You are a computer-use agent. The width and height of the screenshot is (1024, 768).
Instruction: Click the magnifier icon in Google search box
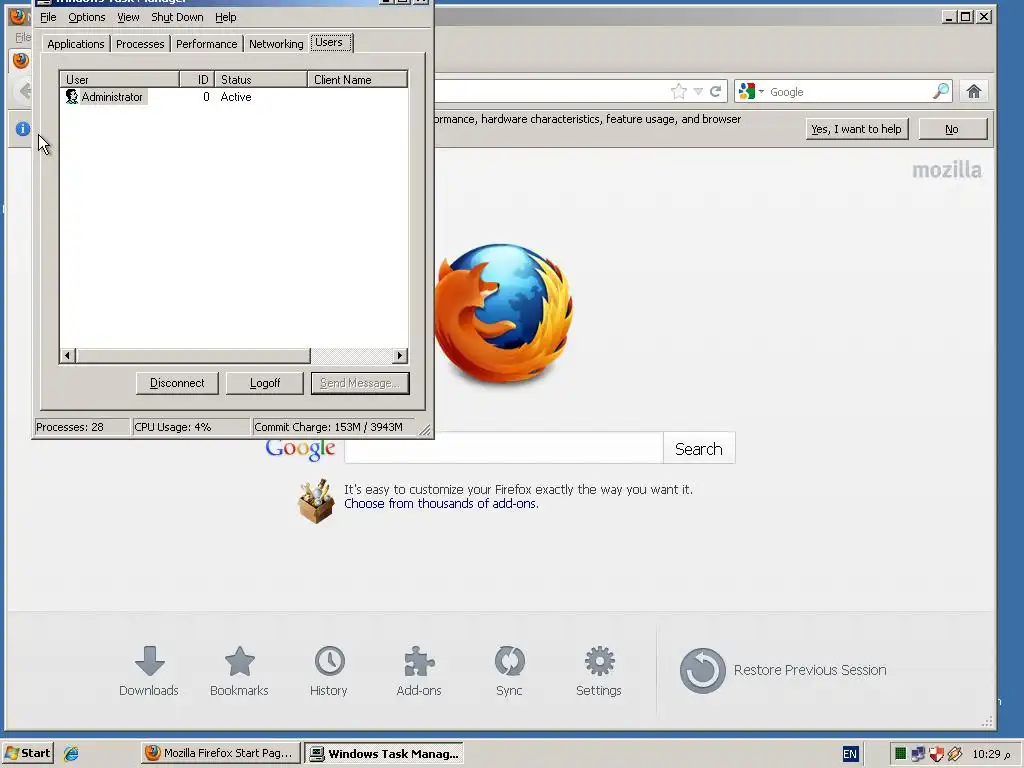pos(940,91)
